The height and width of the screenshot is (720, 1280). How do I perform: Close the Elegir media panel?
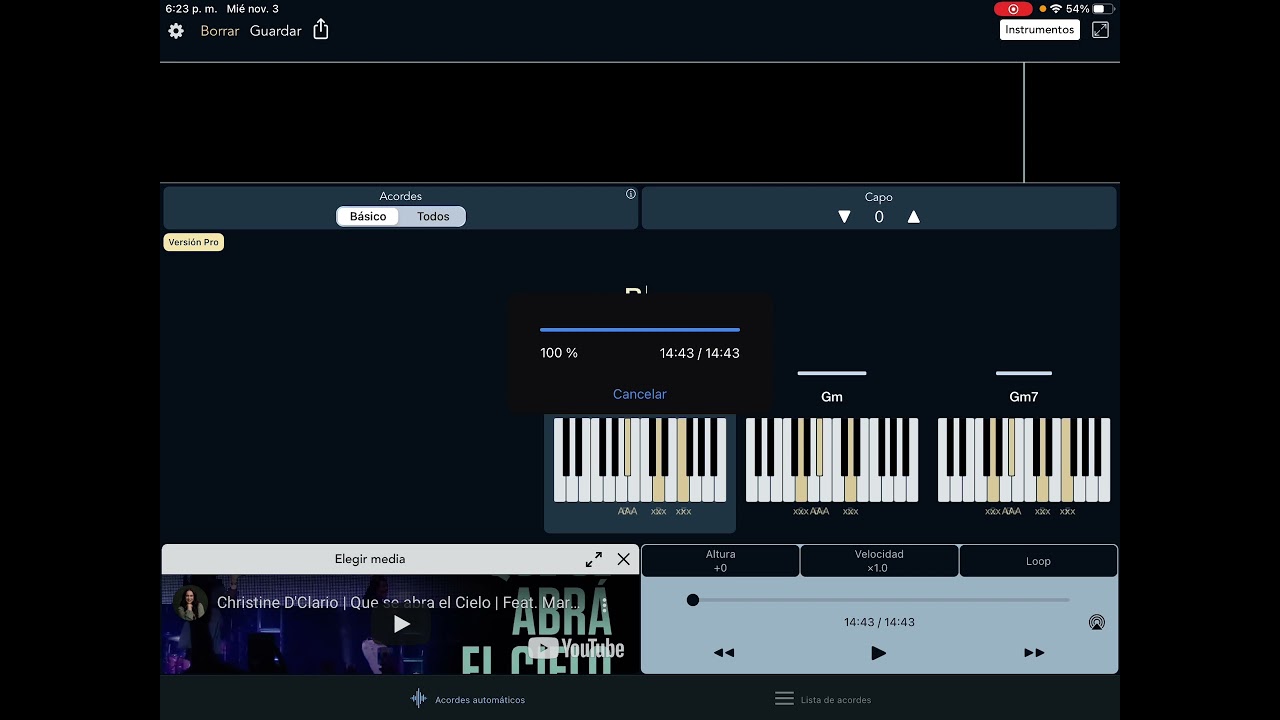624,559
